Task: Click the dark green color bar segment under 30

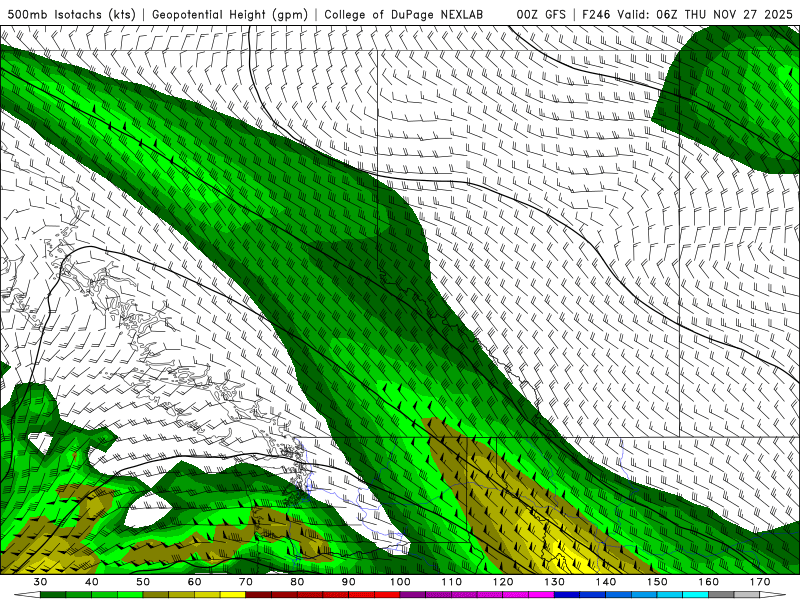Action: tap(53, 595)
